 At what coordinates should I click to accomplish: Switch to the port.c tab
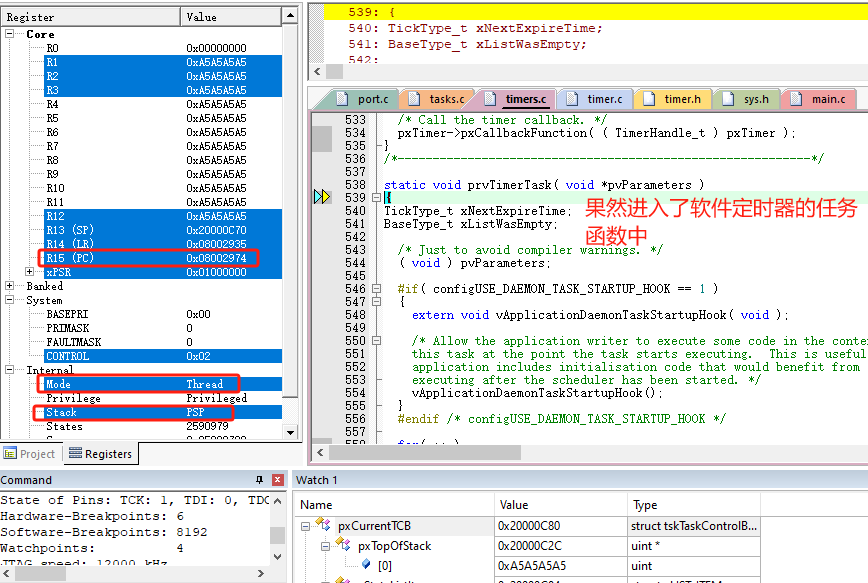(x=365, y=99)
